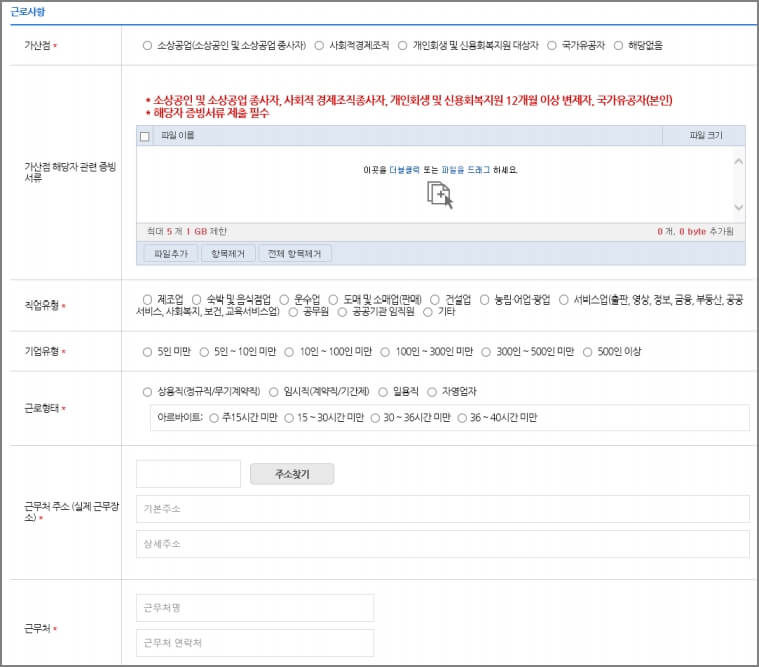Select 해당없음 radio option
Screen dimensions: 759x667
tap(618, 45)
